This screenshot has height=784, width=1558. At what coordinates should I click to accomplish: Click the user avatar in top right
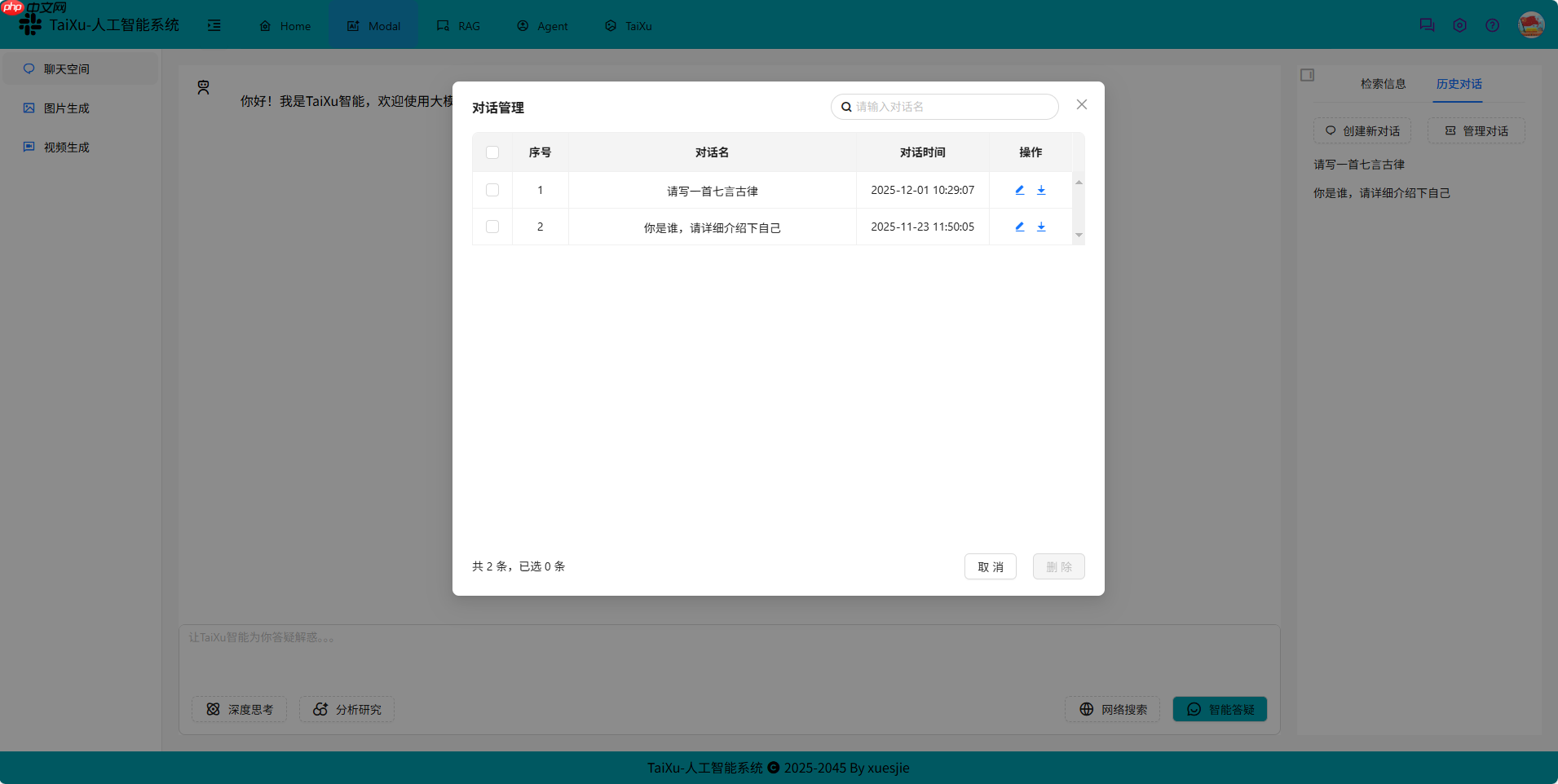click(1531, 25)
